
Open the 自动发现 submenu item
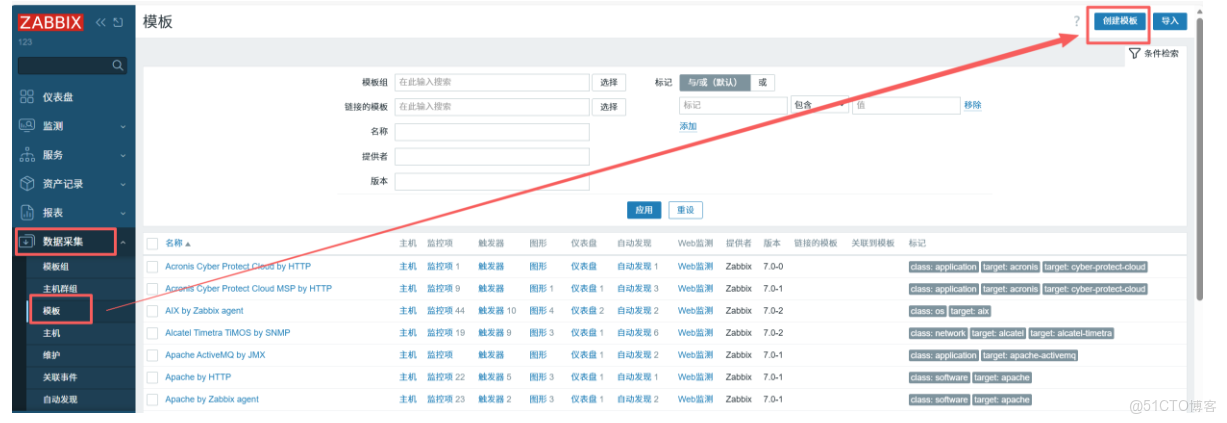click(60, 399)
